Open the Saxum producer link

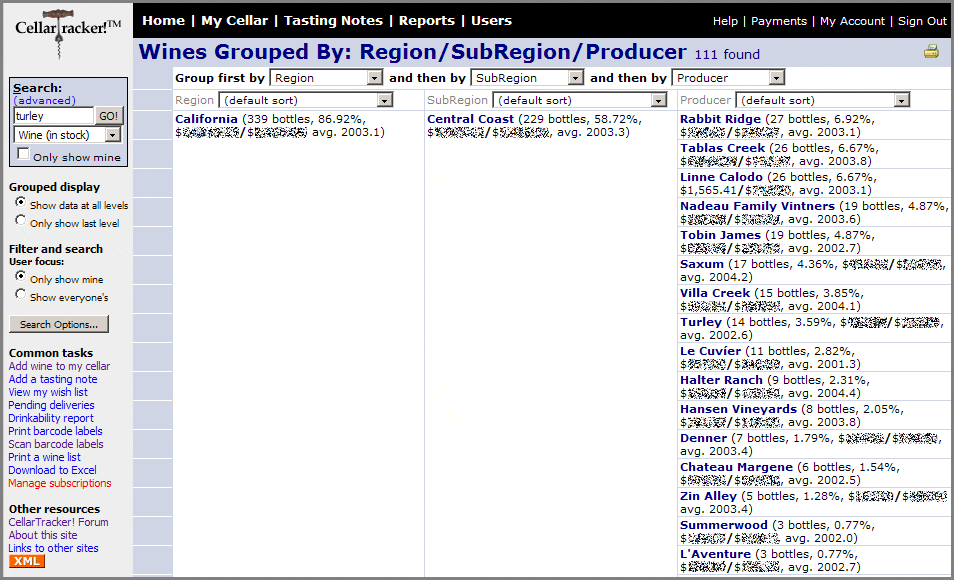(x=702, y=264)
